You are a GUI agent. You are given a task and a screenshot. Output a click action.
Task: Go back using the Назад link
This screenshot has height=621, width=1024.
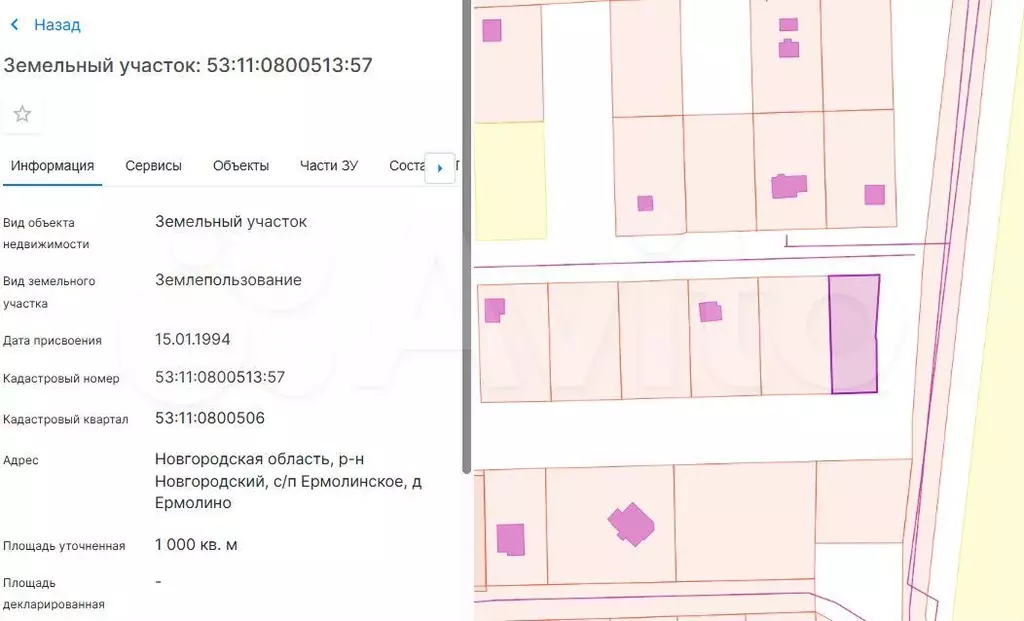click(57, 25)
